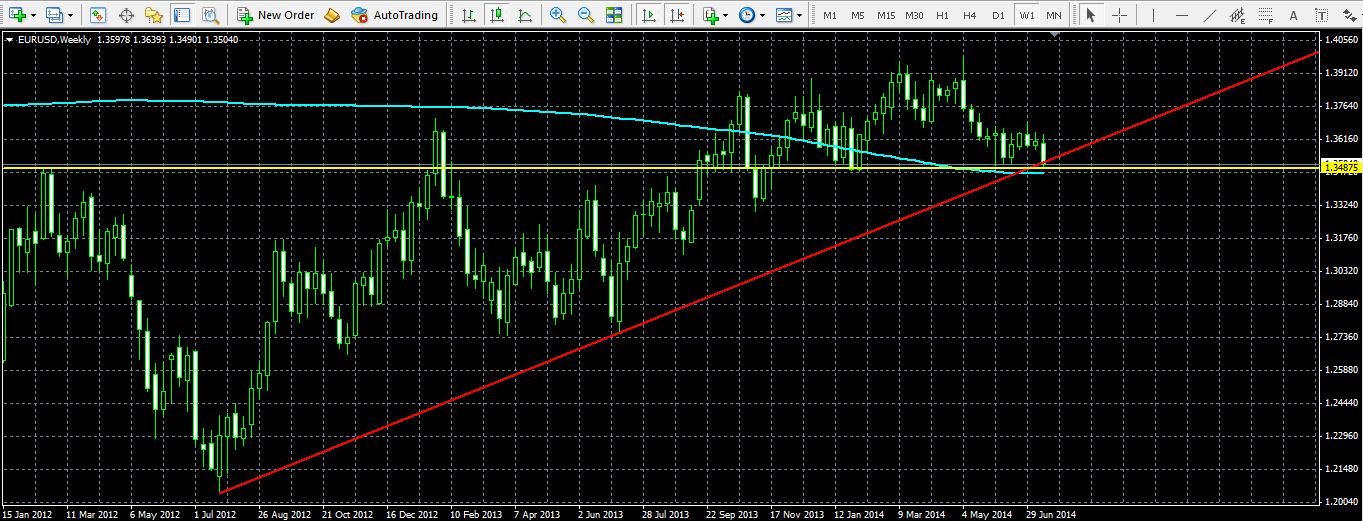This screenshot has height=521, width=1363.
Task: Zoom out of the chart
Action: [x=585, y=15]
